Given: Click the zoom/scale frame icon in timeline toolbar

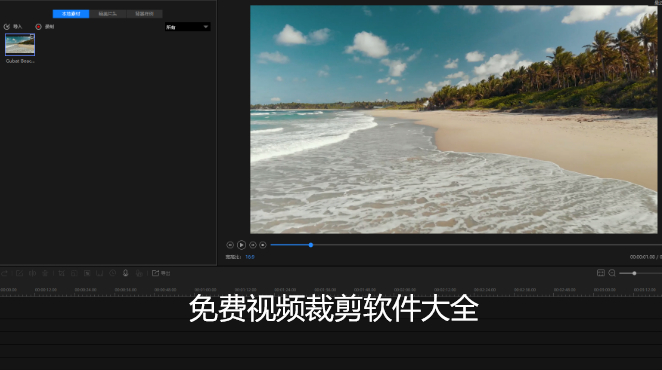Looking at the screenshot, I should 74,273.
